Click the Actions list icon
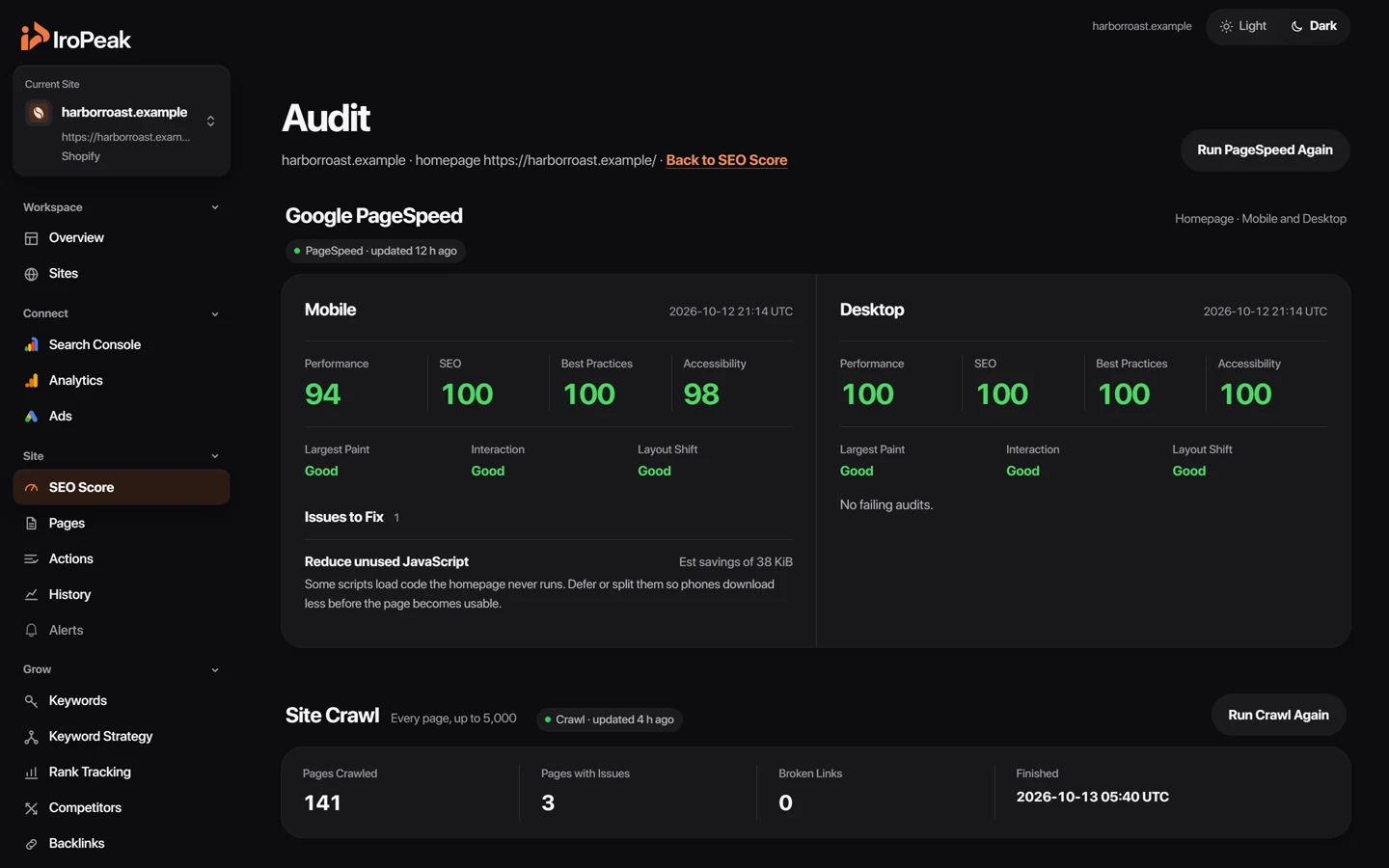Viewport: 1389px width, 868px height. point(31,559)
